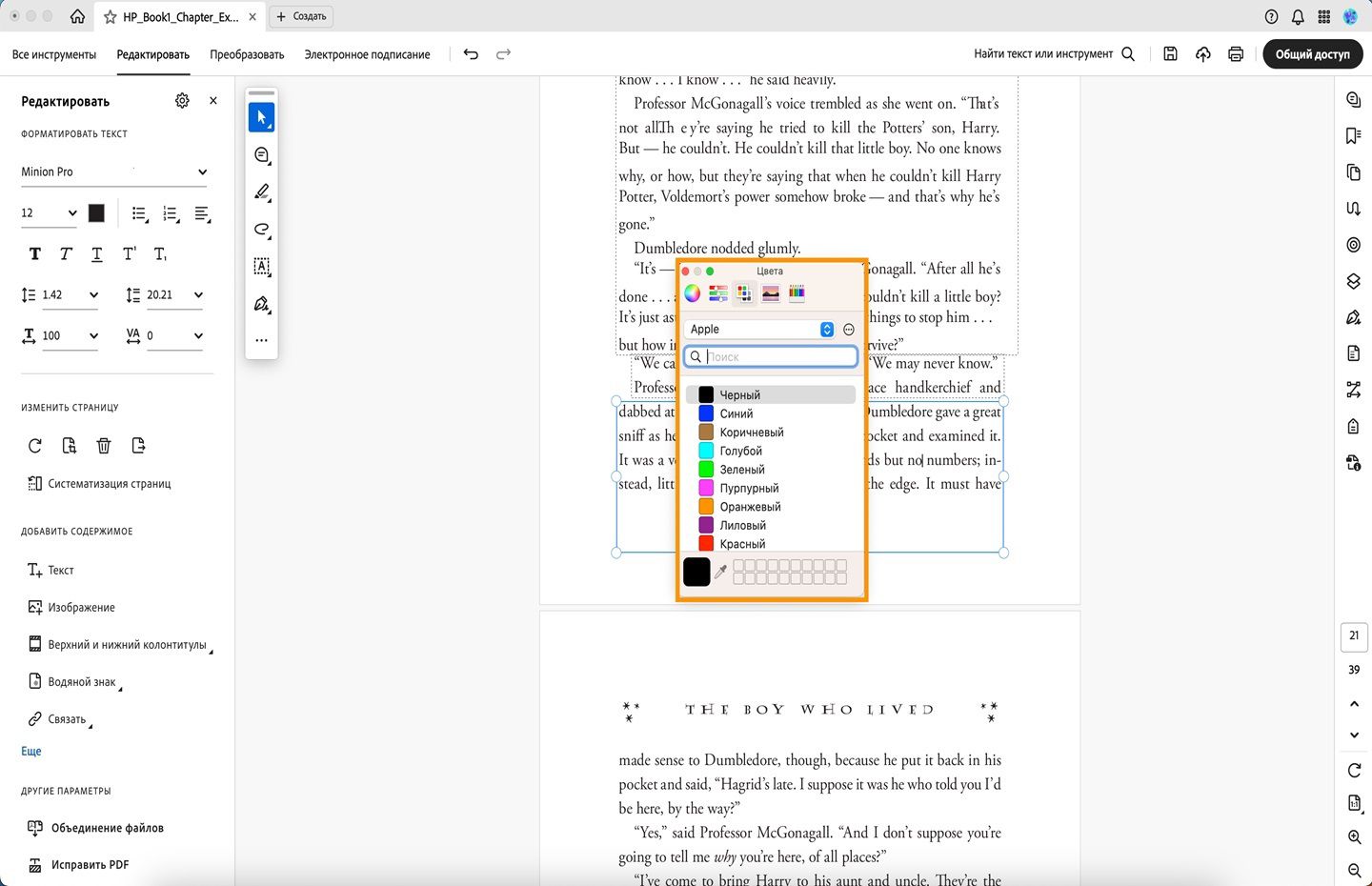Click the Общий доступ button
This screenshot has height=886, width=1372.
[x=1312, y=54]
